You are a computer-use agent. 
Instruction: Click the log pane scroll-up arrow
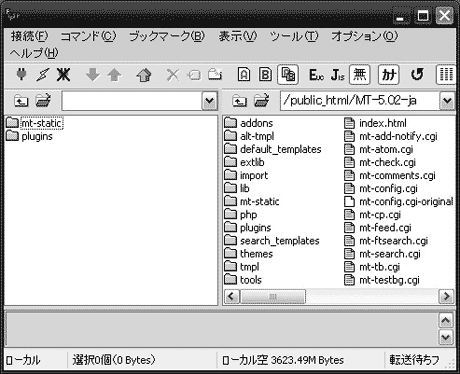point(446,320)
